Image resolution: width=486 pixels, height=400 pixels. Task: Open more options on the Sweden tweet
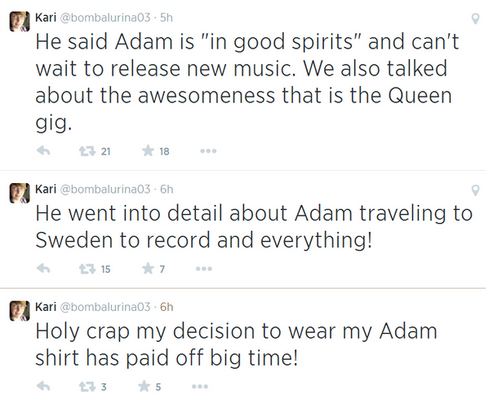click(x=204, y=269)
